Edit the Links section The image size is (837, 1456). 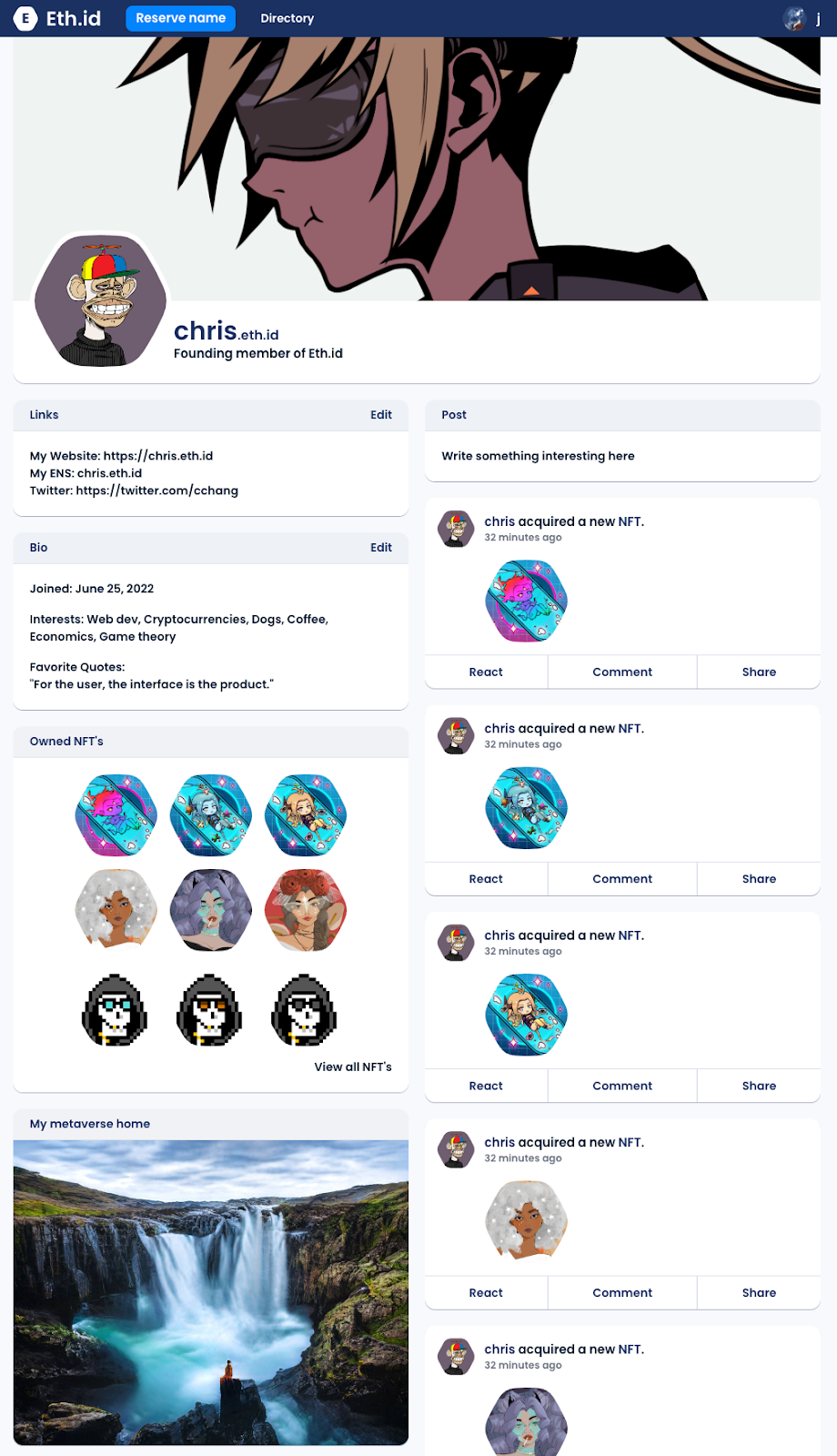click(381, 415)
